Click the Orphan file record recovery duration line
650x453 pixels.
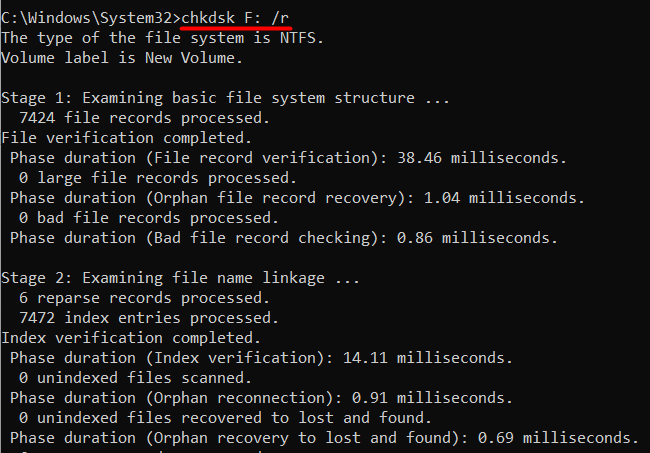pyautogui.click(x=297, y=198)
